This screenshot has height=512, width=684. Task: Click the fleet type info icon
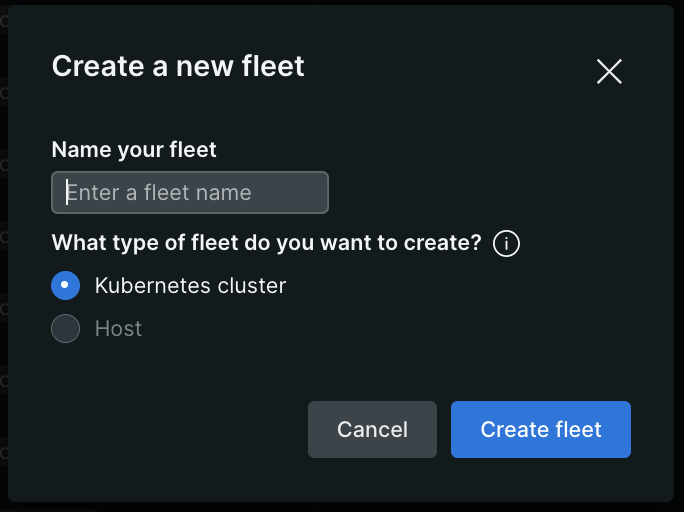507,243
